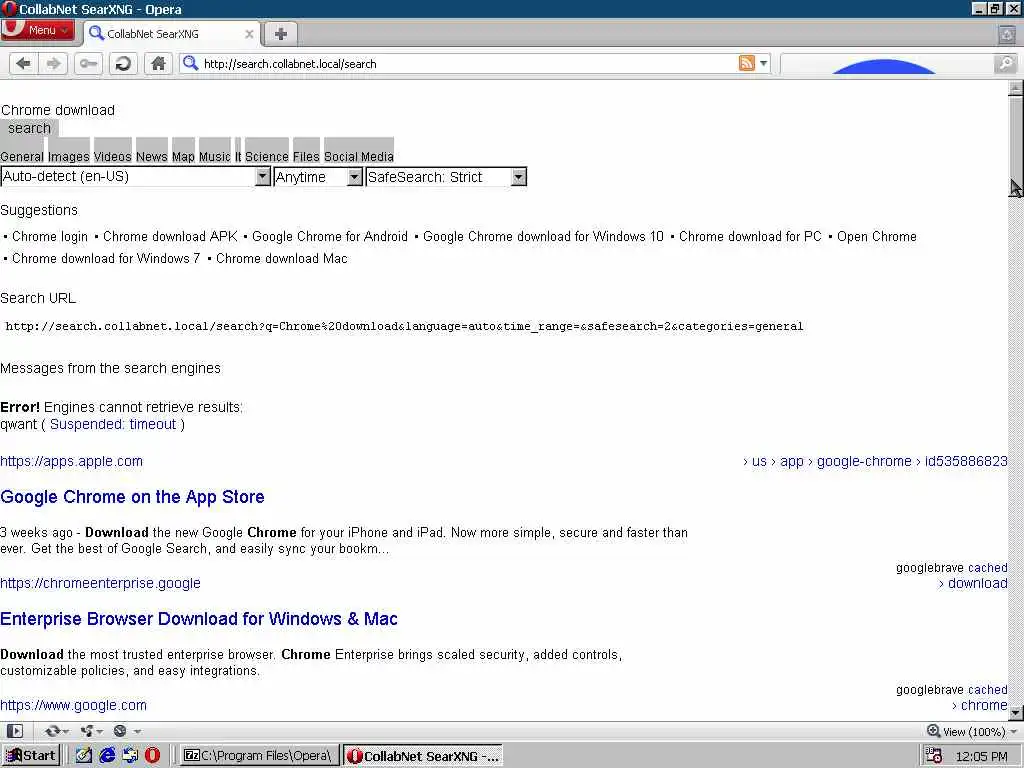Click Chrome download for Windows 7 suggestion
The width and height of the screenshot is (1024, 768).
106,259
